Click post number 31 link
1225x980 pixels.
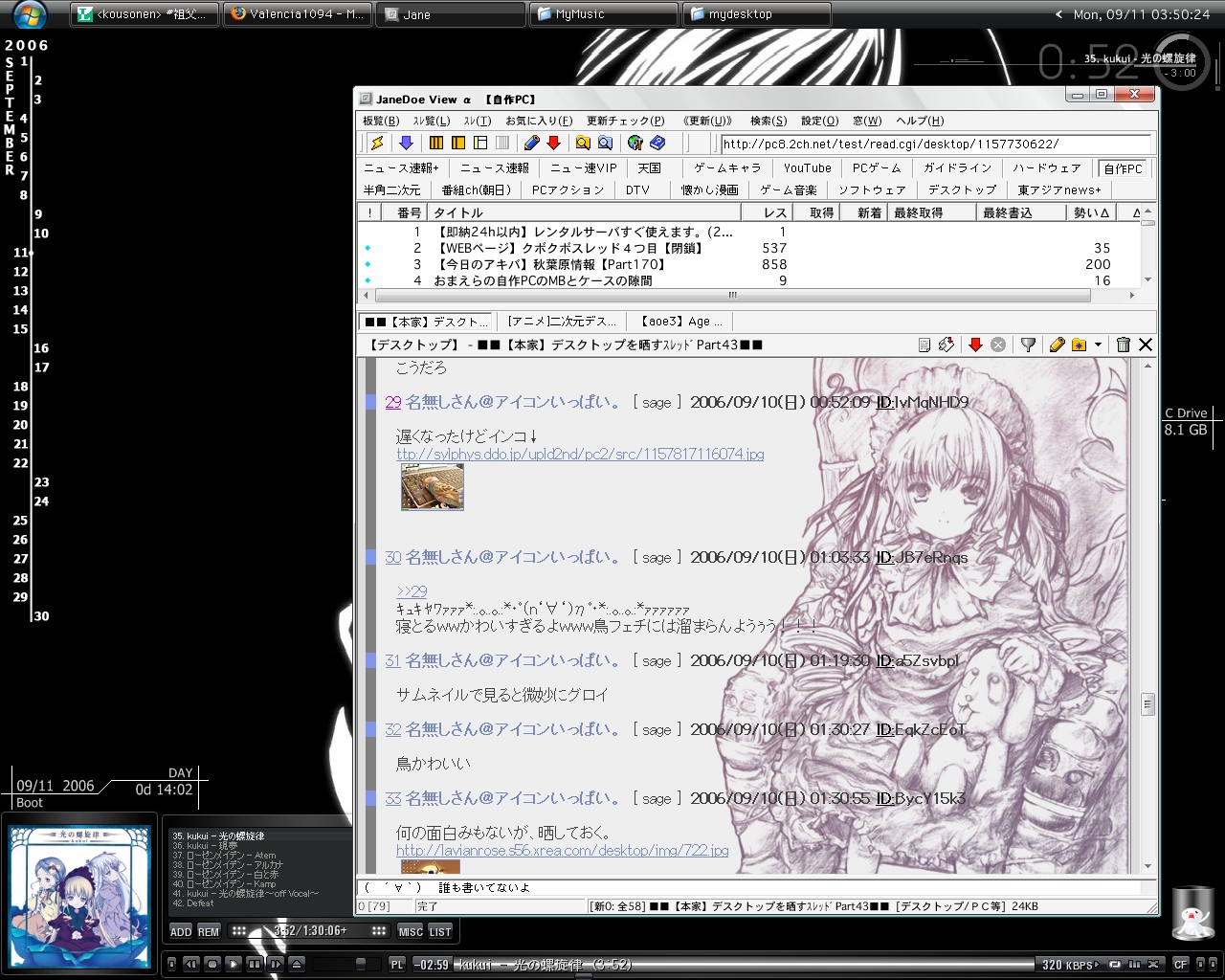pyautogui.click(x=392, y=660)
